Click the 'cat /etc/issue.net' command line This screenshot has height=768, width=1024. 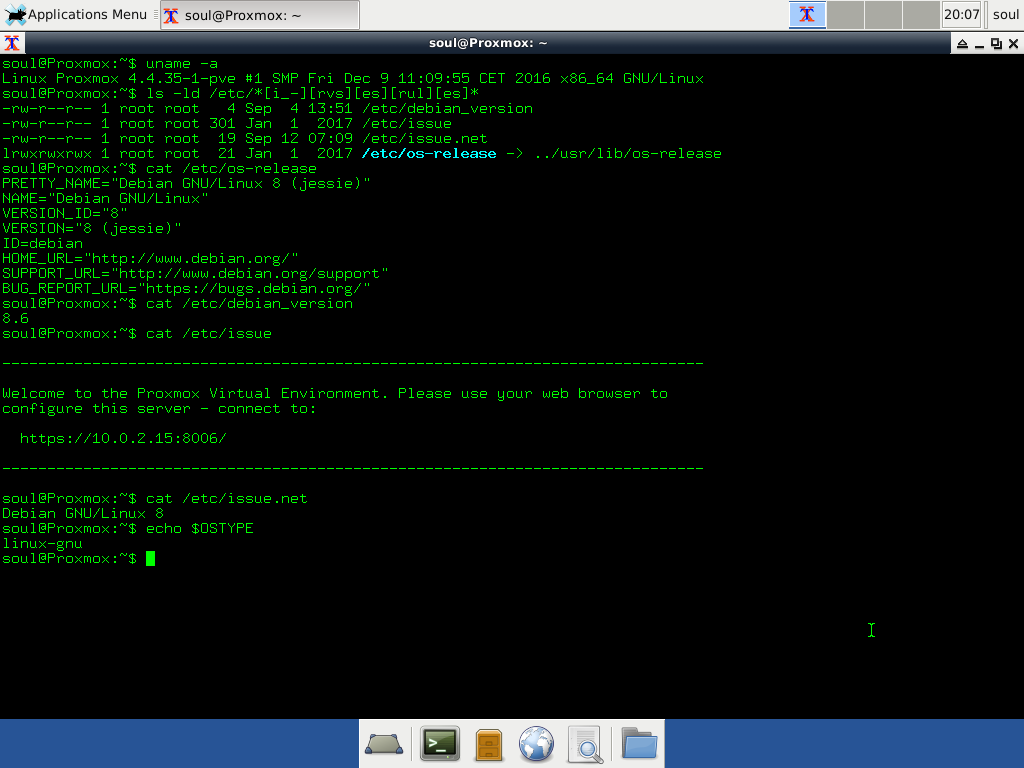pos(227,498)
